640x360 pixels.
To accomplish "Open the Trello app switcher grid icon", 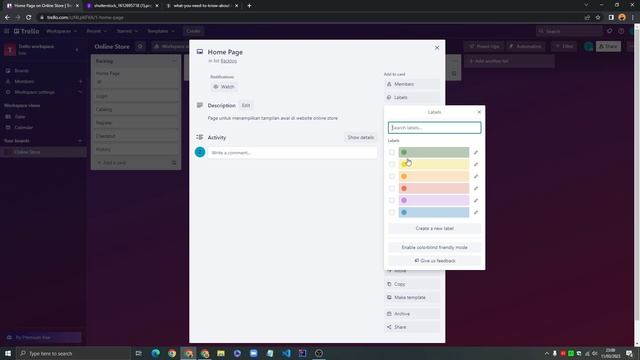I will (7, 31).
